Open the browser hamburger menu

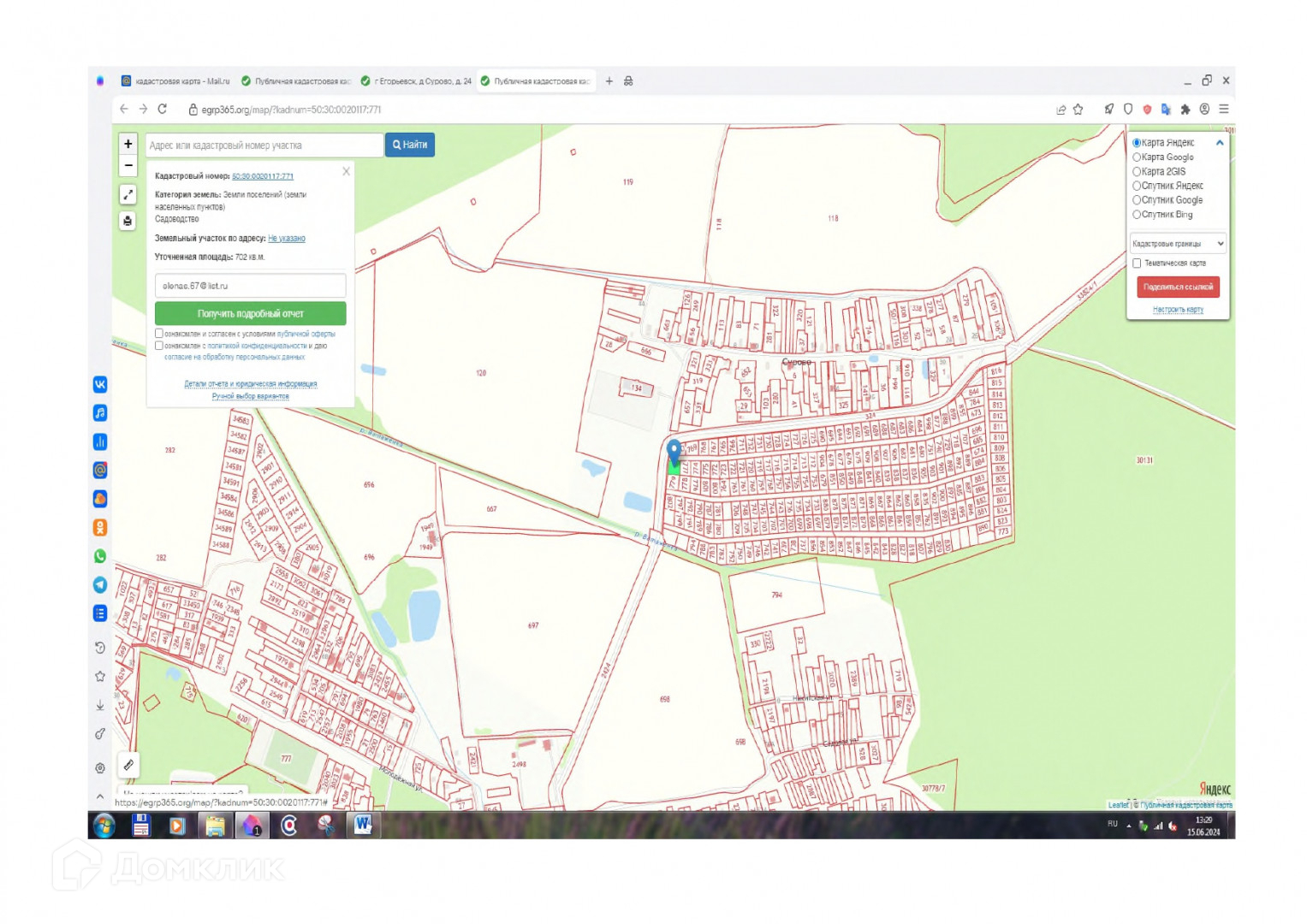pyautogui.click(x=1224, y=110)
